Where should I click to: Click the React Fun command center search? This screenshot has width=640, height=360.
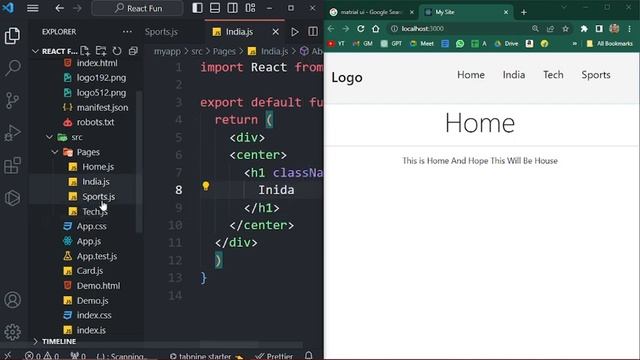[138, 8]
